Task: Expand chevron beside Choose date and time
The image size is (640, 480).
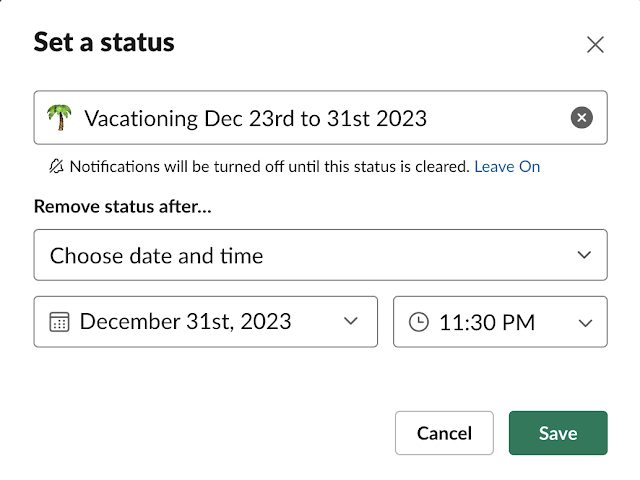Action: tap(585, 255)
